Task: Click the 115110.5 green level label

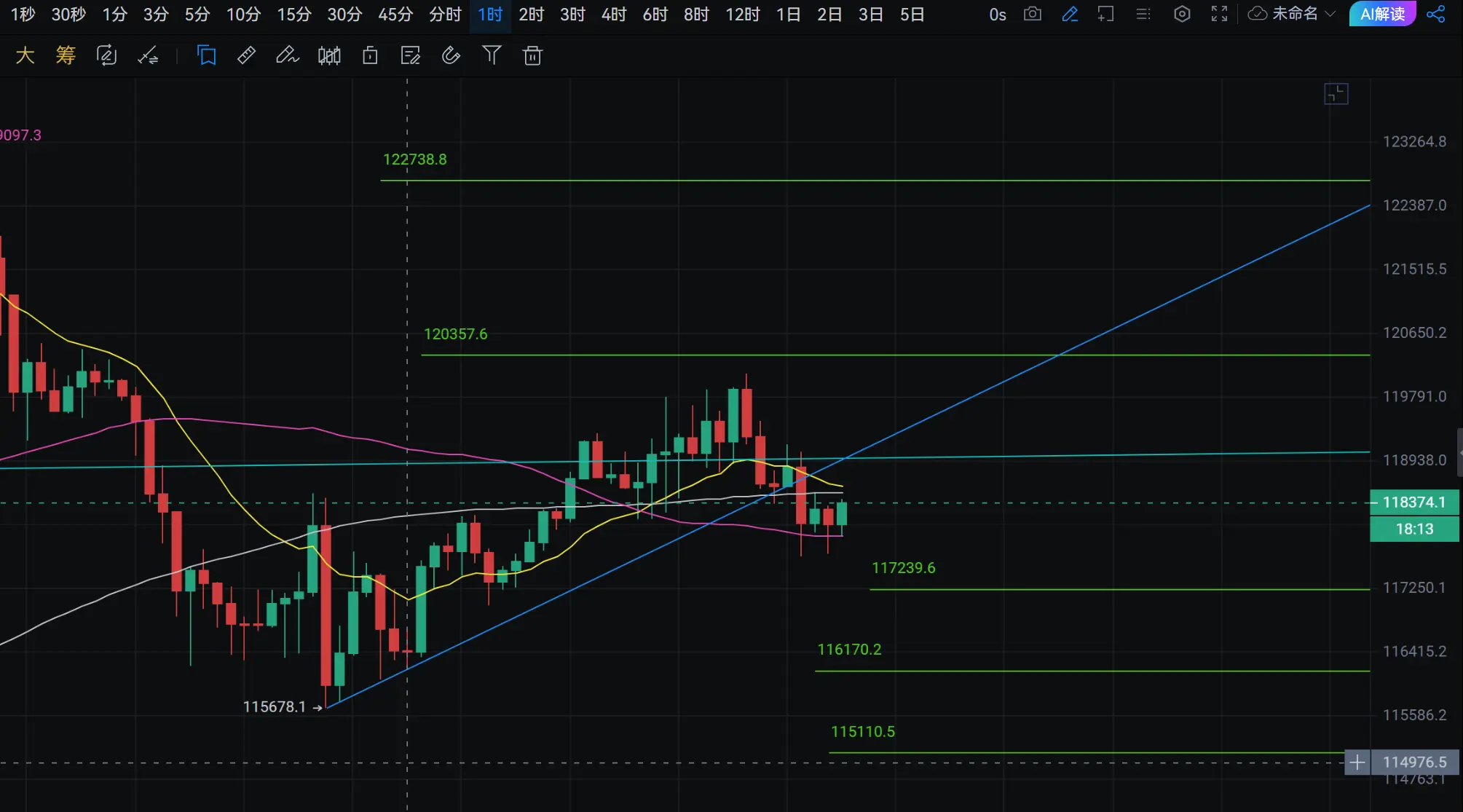Action: click(863, 732)
